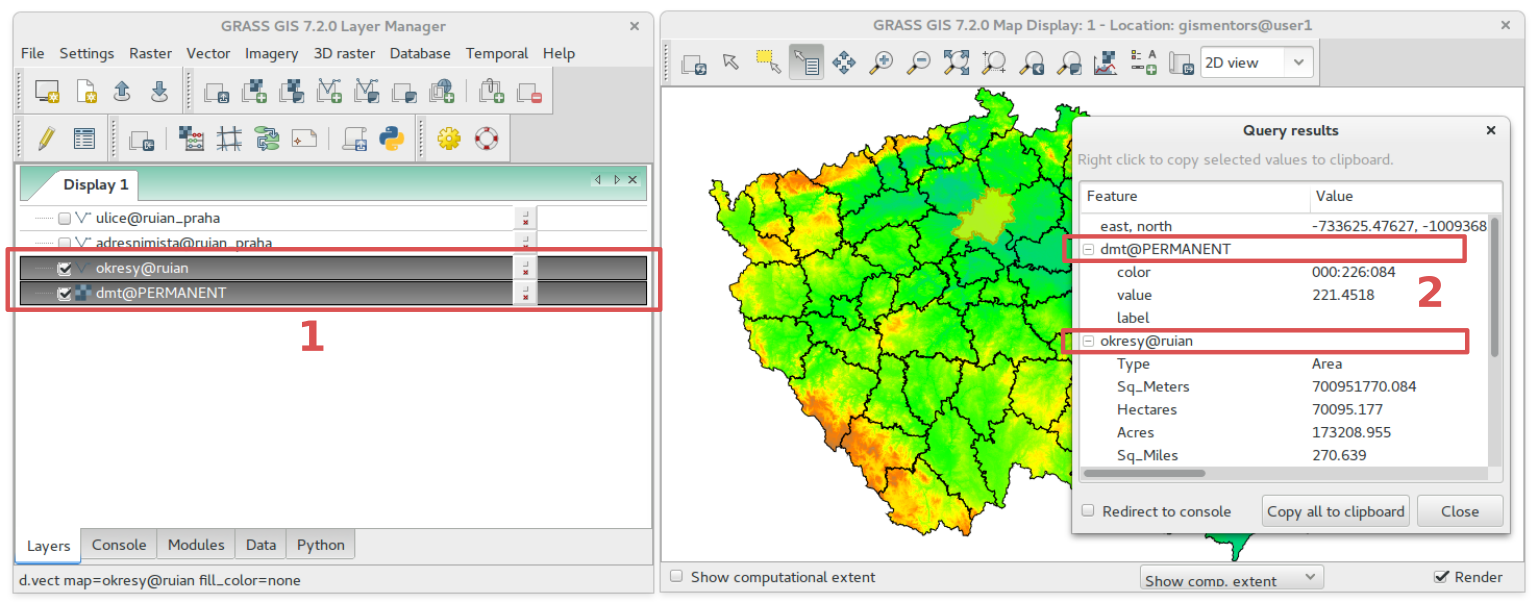
Task: Add multiple raster or vector layers
Action: (x=217, y=92)
